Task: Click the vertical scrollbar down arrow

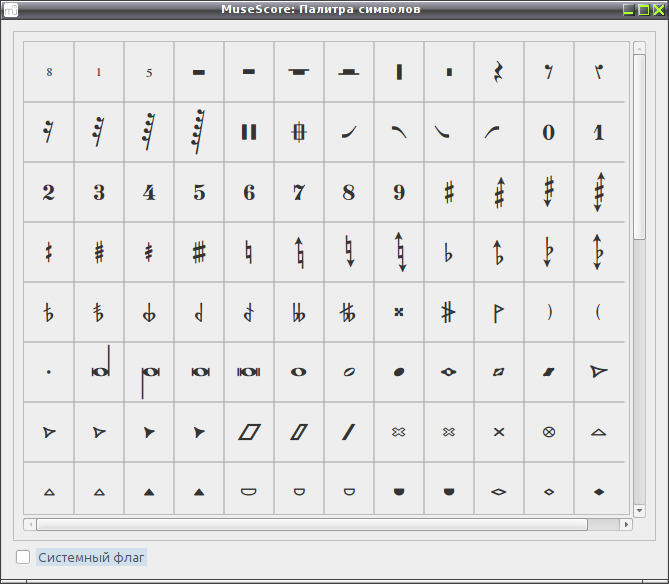Action: [639, 510]
